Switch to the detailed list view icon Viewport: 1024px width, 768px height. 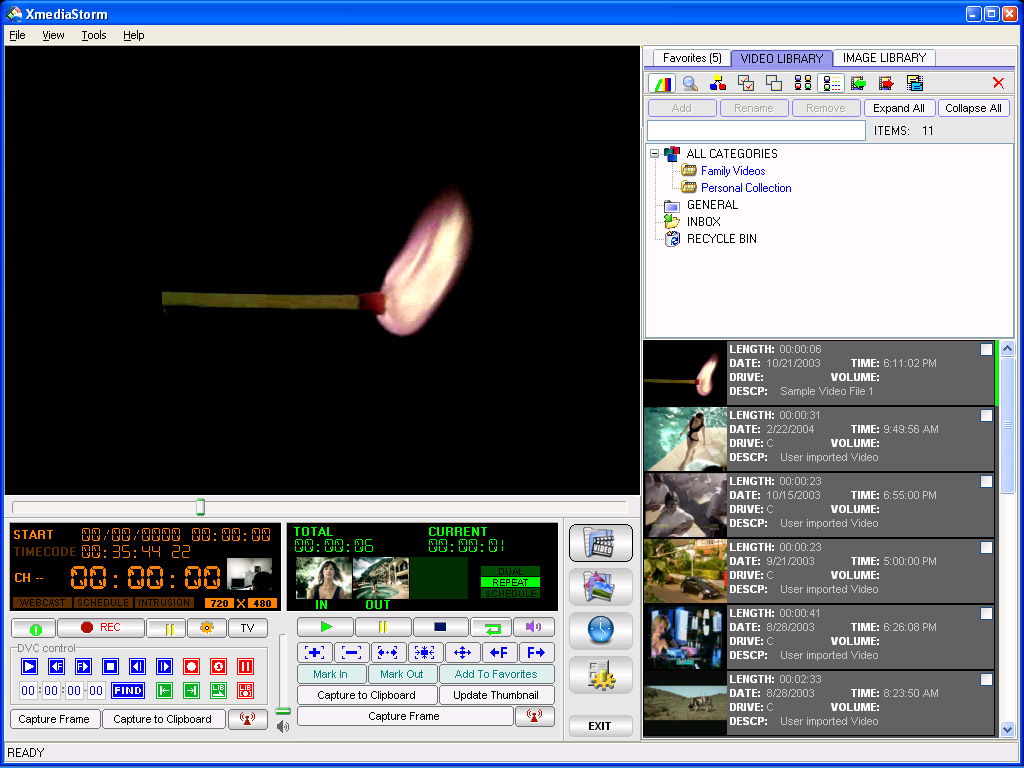[831, 83]
